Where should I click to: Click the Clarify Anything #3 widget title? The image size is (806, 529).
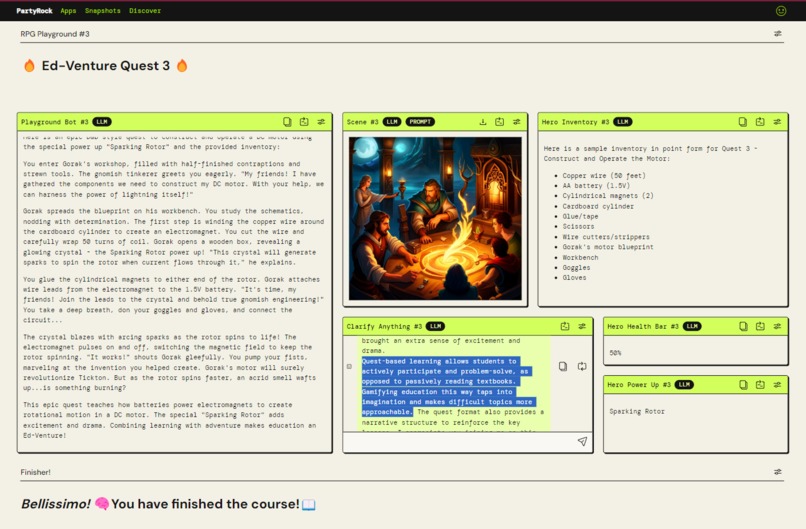click(384, 326)
